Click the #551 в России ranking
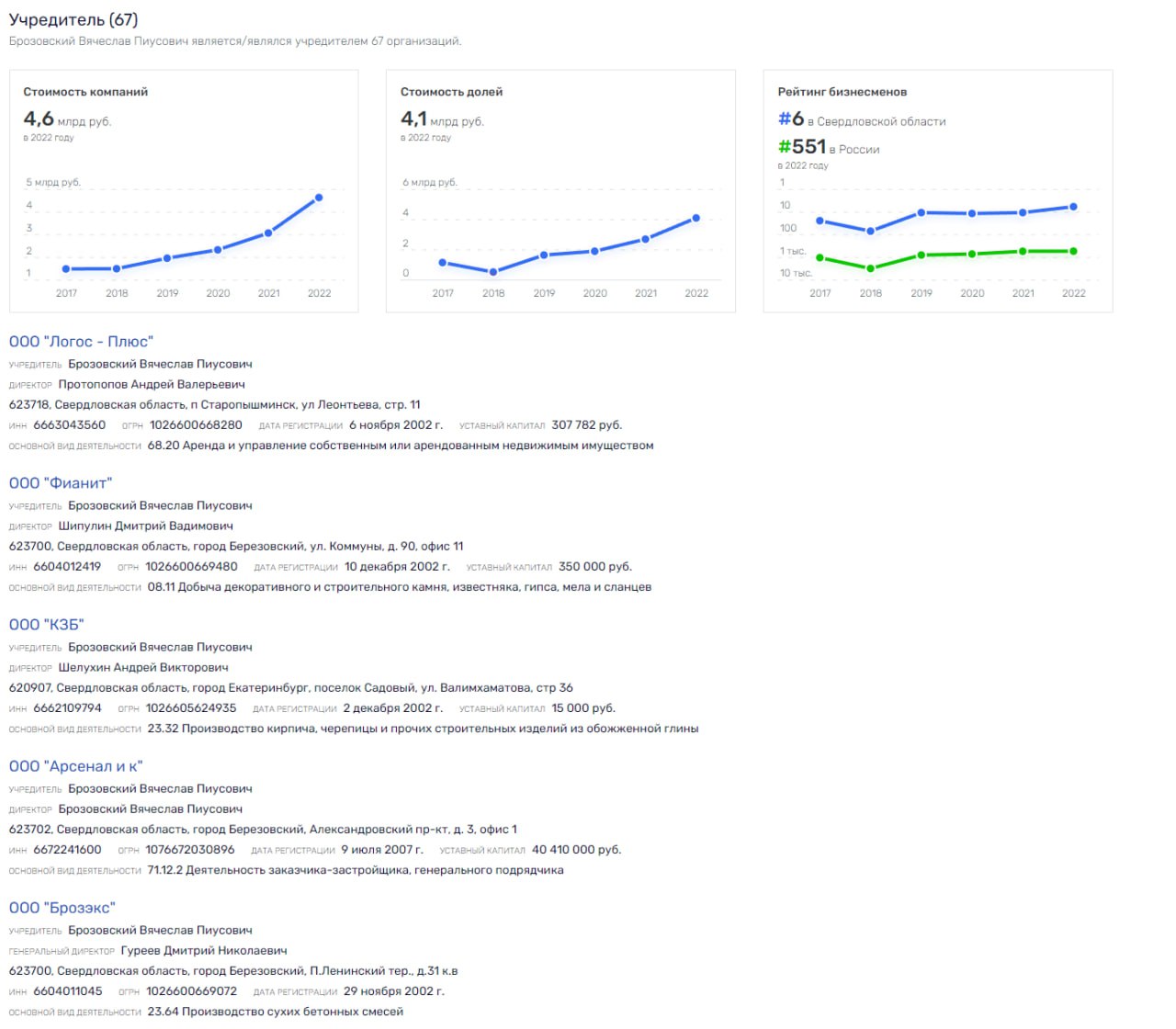 tap(829, 147)
